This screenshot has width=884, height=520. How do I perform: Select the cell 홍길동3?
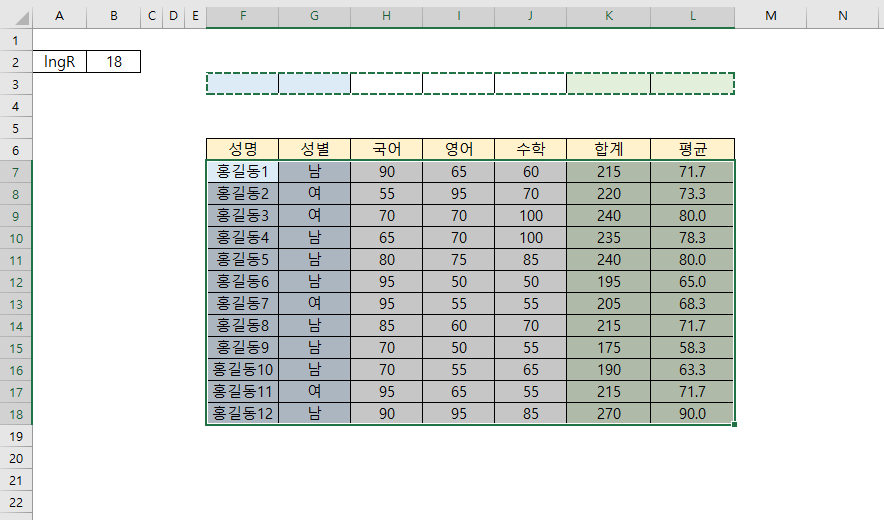(x=242, y=215)
